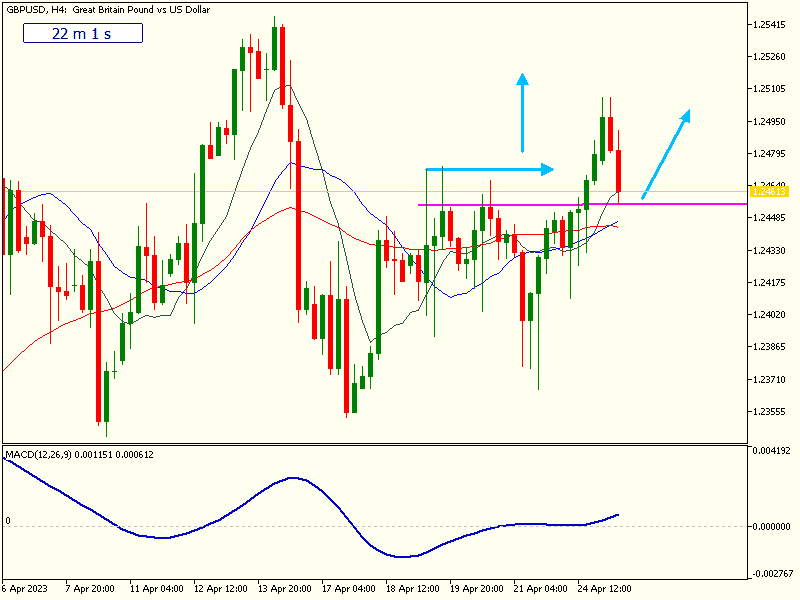Click the 1.25410 price axis label
The height and width of the screenshot is (600, 800).
pyautogui.click(x=772, y=24)
